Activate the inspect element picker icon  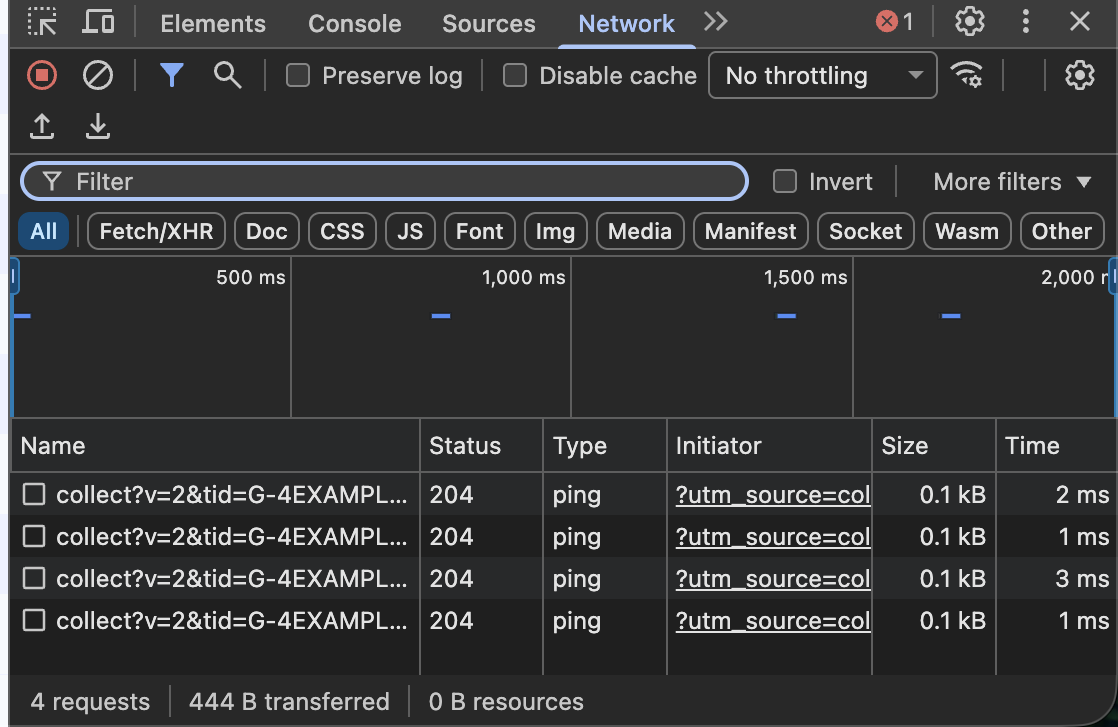point(42,22)
